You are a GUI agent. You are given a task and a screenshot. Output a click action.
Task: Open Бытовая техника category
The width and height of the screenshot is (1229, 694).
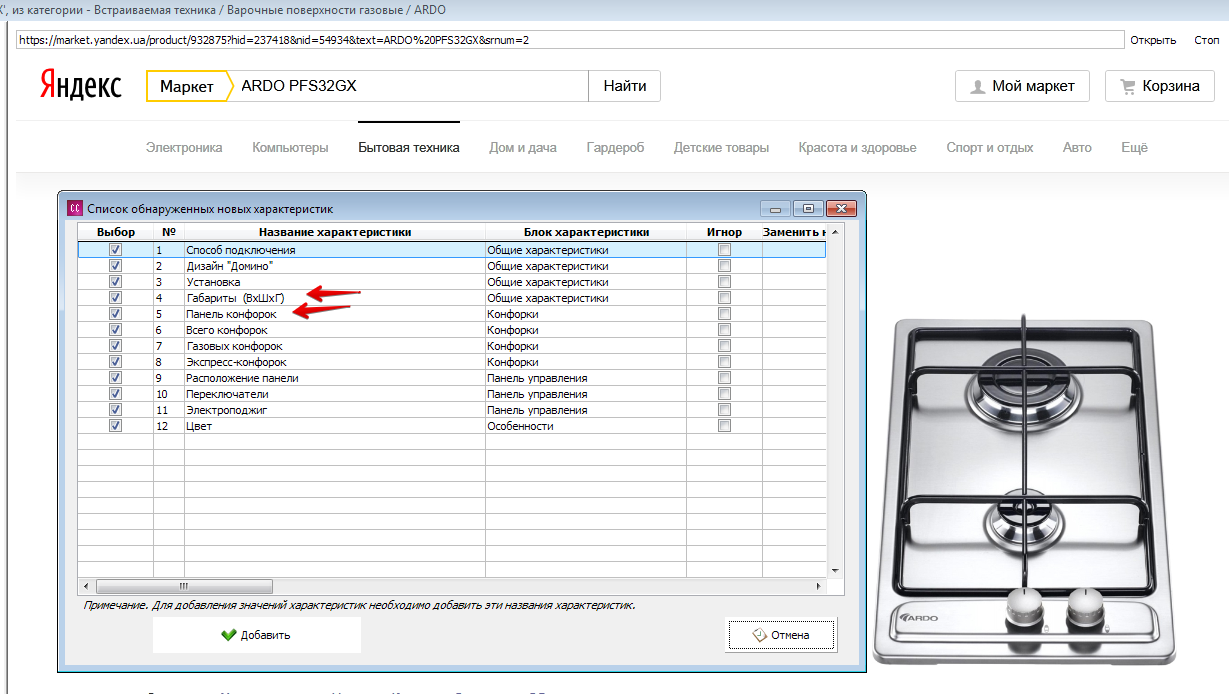409,147
